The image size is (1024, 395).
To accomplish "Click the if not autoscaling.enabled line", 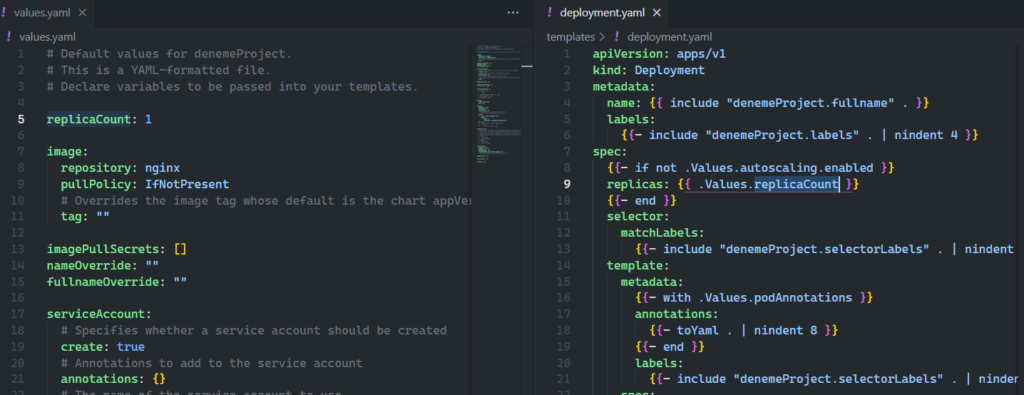I will [750, 168].
